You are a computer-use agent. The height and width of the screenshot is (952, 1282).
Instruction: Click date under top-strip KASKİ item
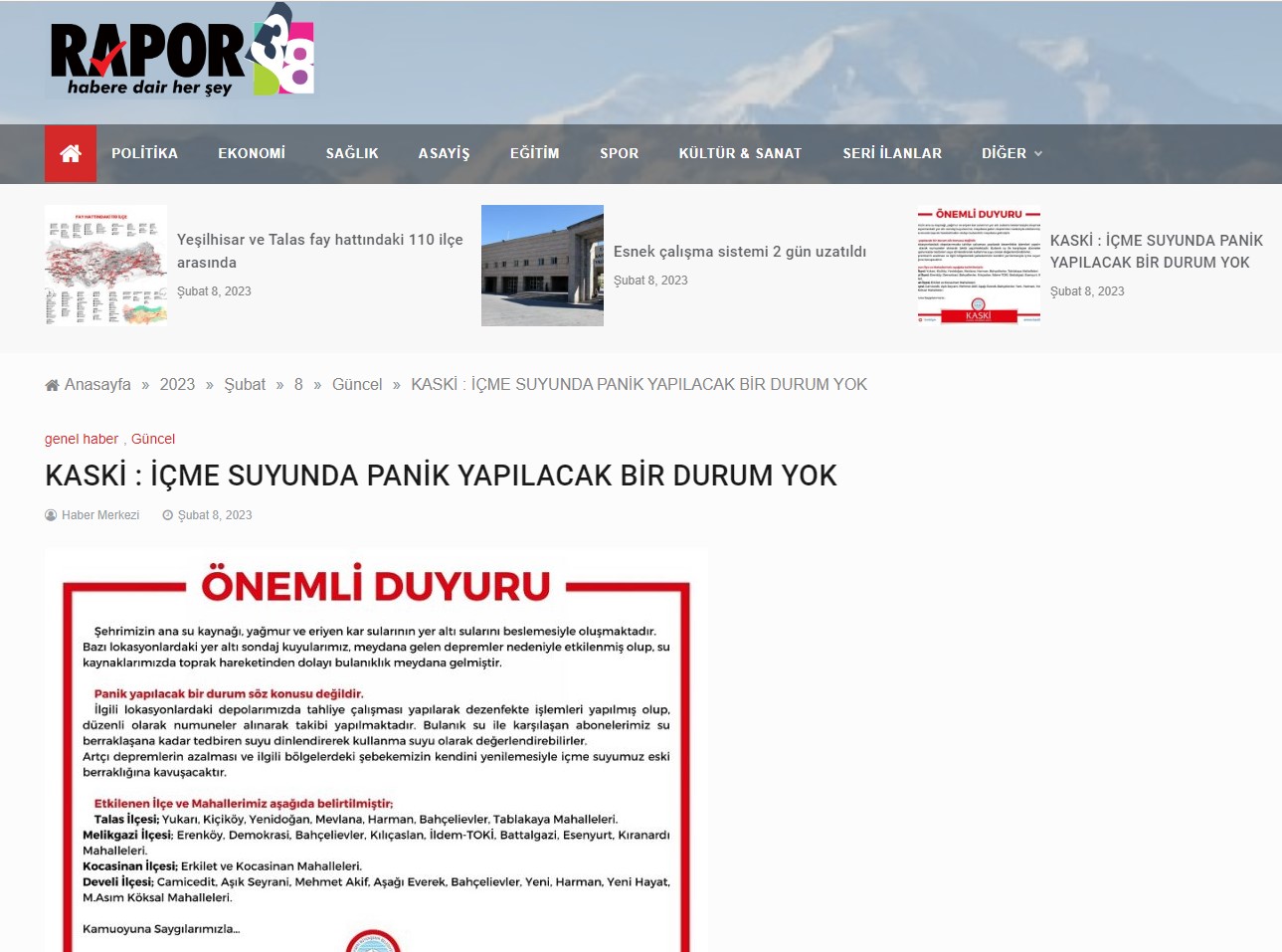[1087, 291]
